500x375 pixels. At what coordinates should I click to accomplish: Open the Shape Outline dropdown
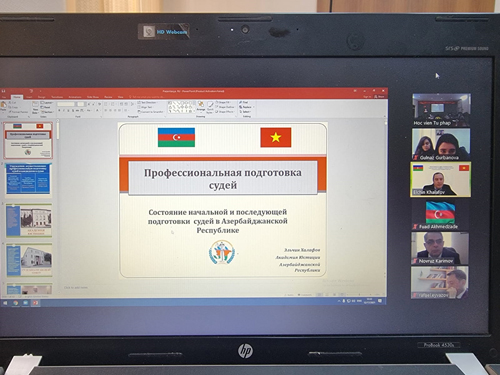225,107
